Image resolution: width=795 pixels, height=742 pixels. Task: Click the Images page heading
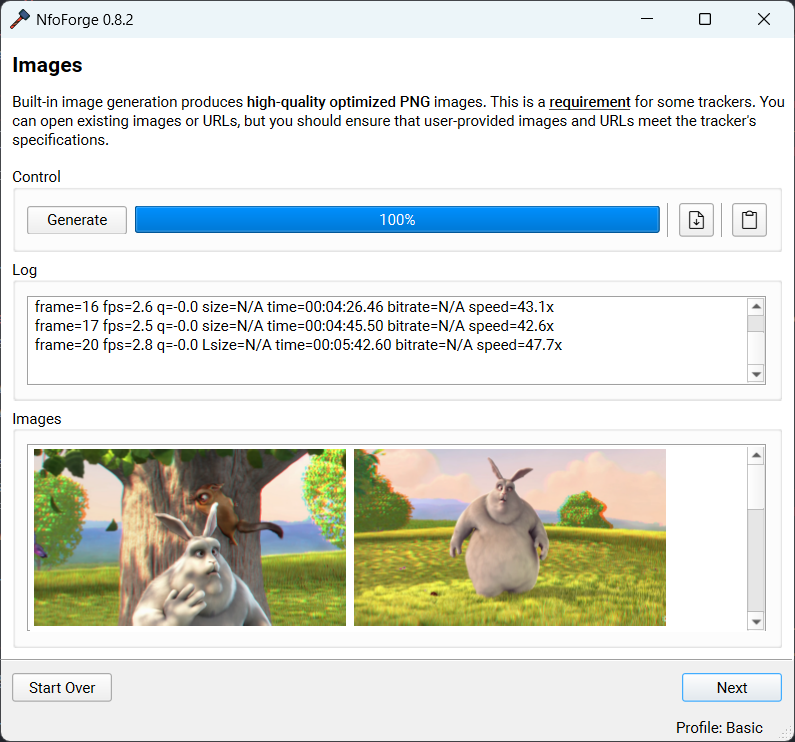[x=47, y=65]
